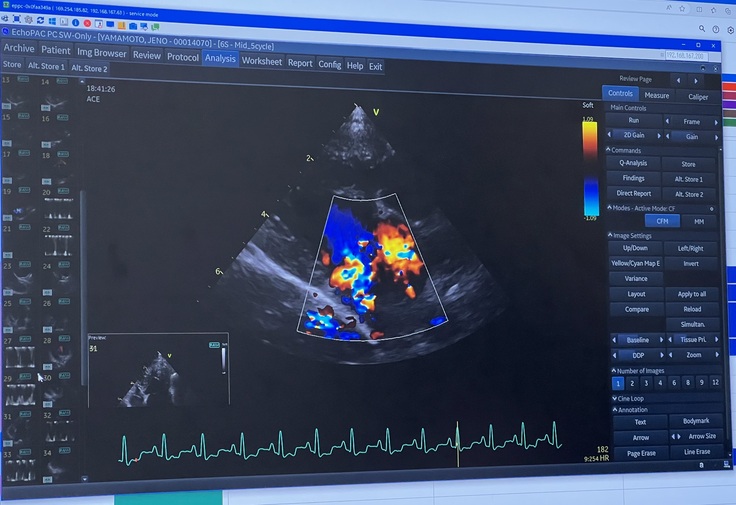Click the Zoom right arrow

pos(718,355)
